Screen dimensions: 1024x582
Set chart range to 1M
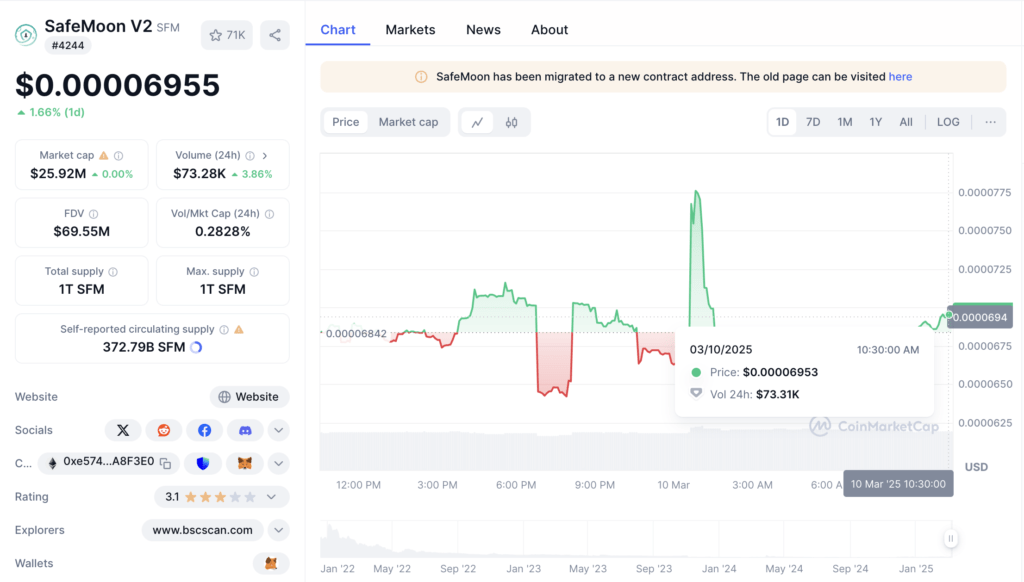845,122
